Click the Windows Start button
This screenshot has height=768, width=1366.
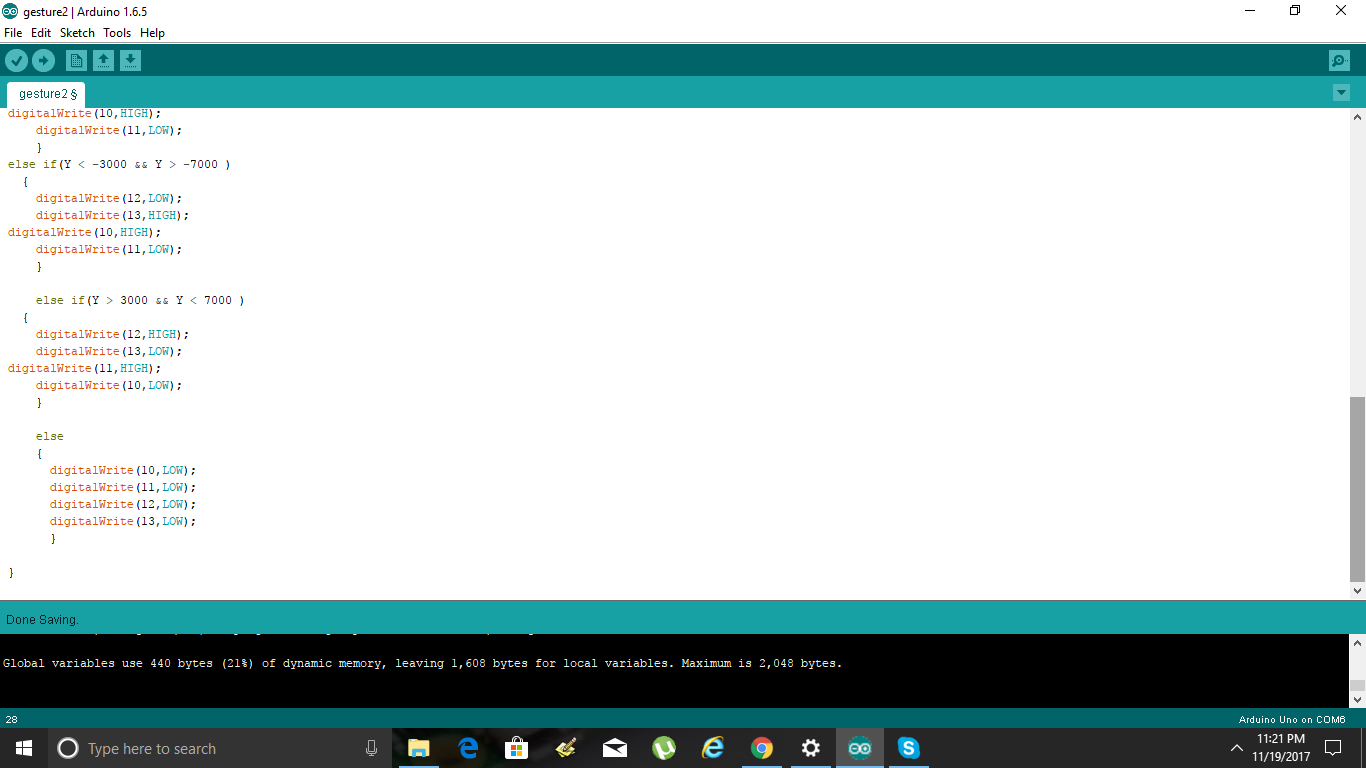tap(21, 747)
